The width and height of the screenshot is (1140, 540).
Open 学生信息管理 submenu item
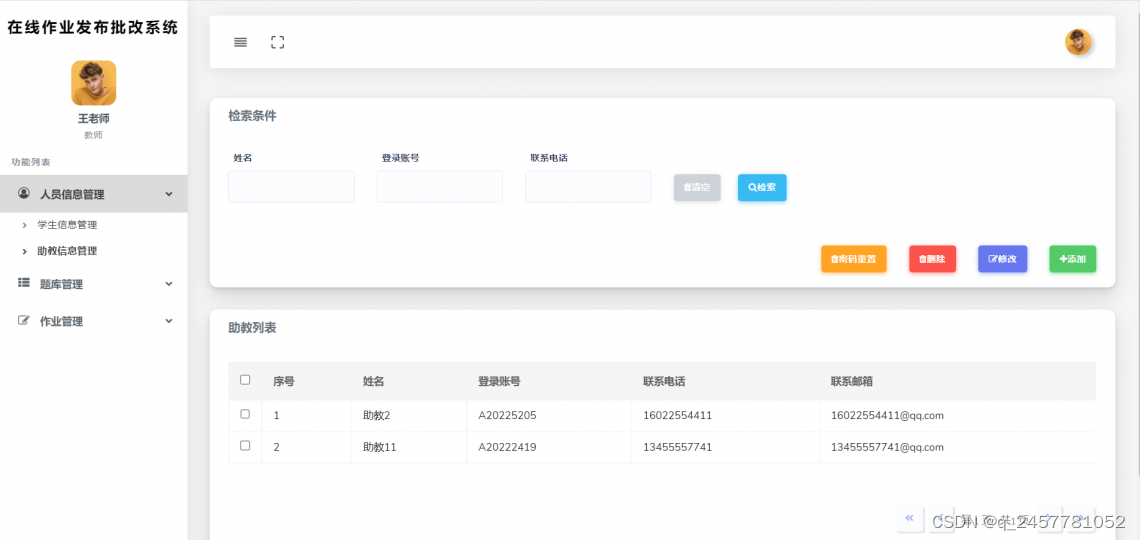click(67, 225)
